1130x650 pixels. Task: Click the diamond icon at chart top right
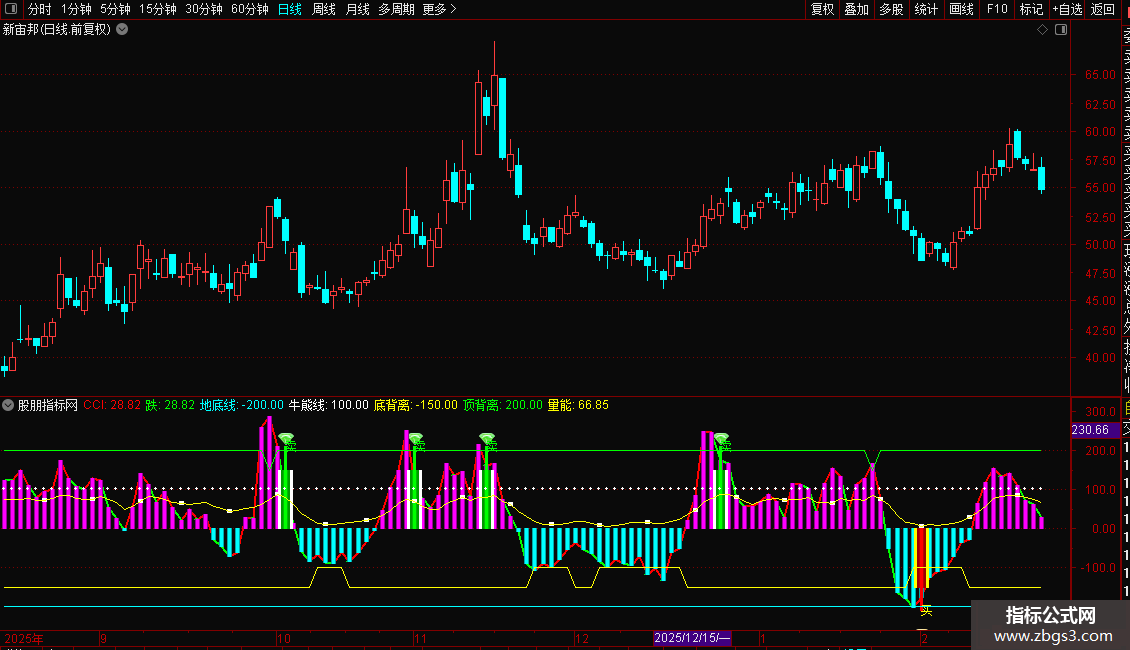point(1042,29)
